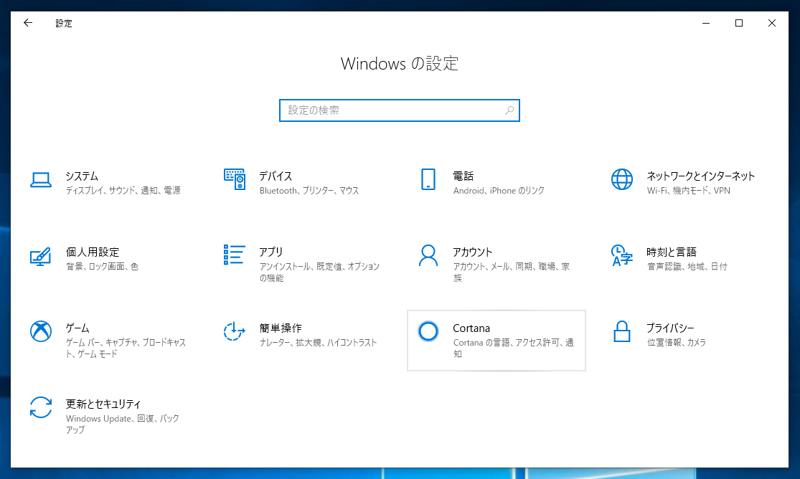Click '位置情報、カメラ' description
The width and height of the screenshot is (800, 479).
tap(677, 342)
